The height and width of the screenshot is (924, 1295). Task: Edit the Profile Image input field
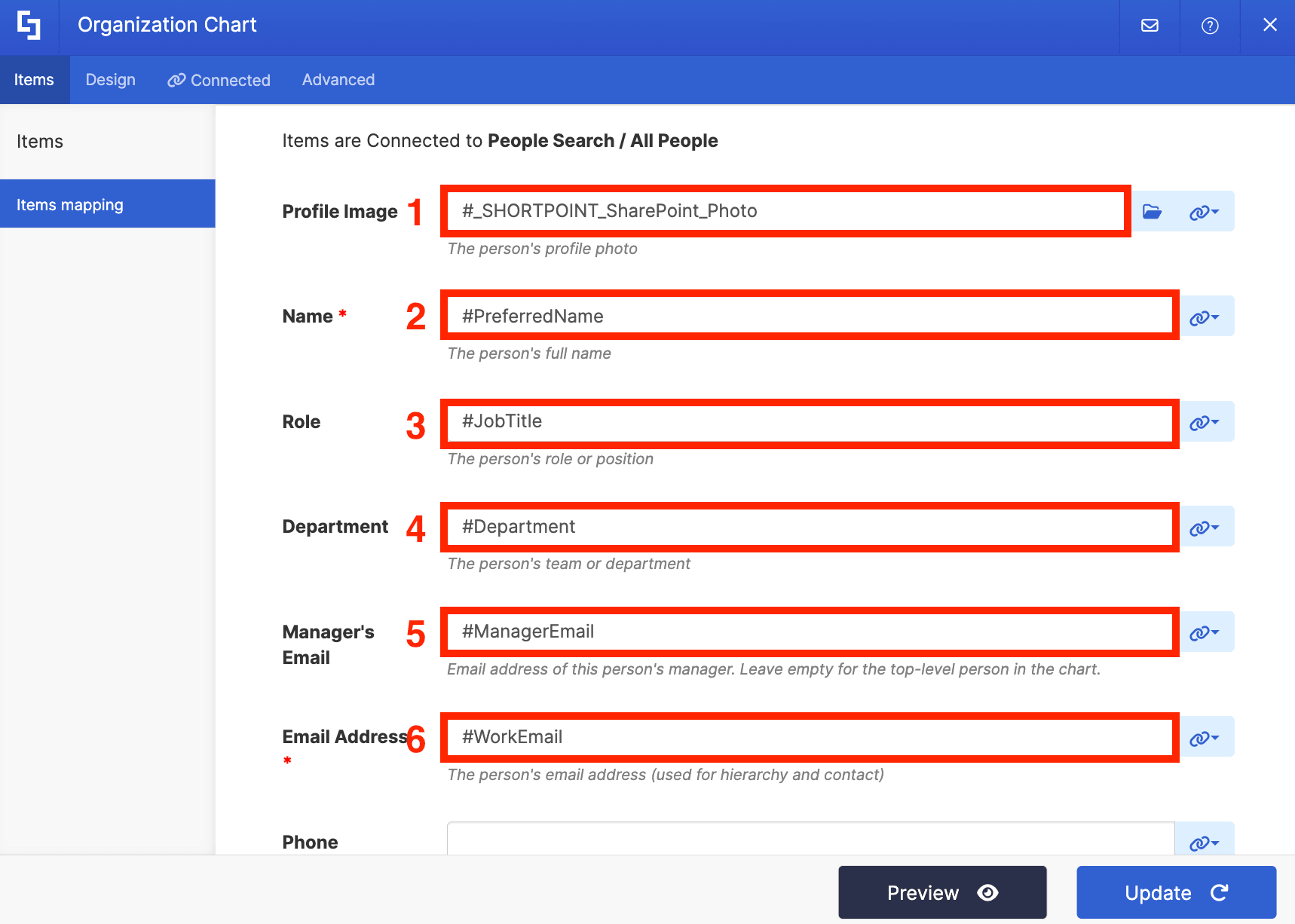[x=785, y=211]
